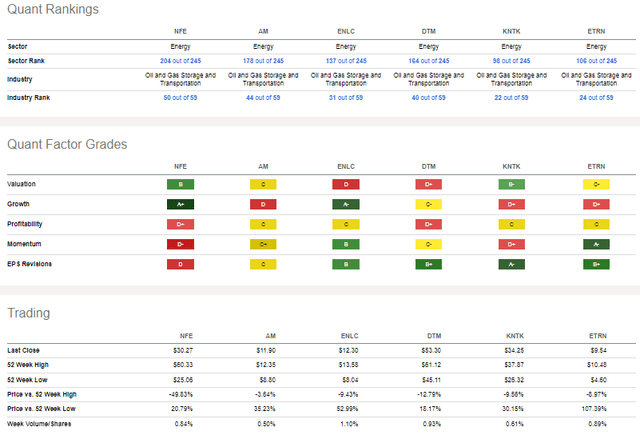Select ETRN Momentum grade badge
This screenshot has height=439, width=640.
pyautogui.click(x=596, y=244)
